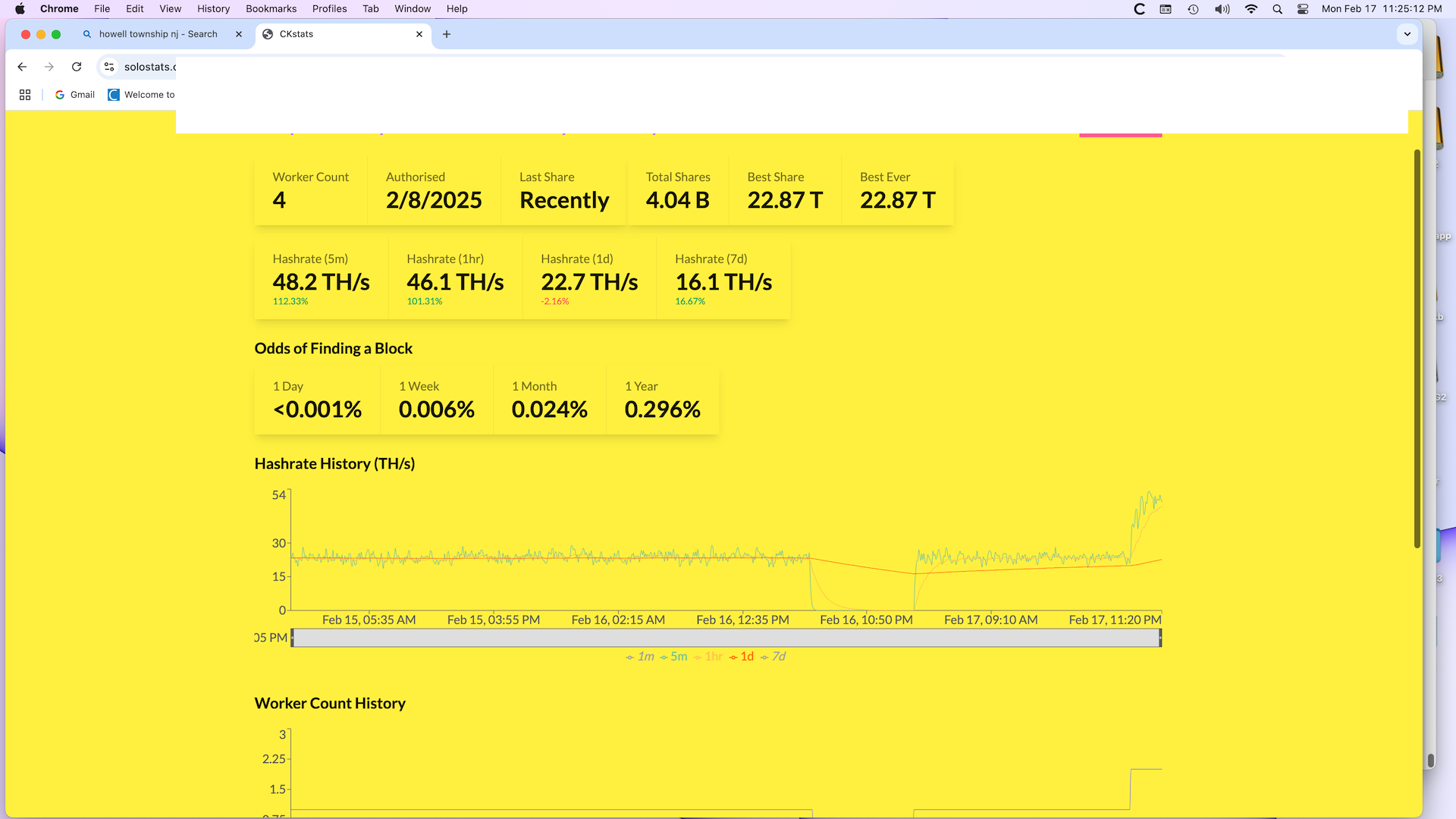1456x819 pixels.
Task: Click the Odds of Finding a Block heading
Action: tap(334, 349)
